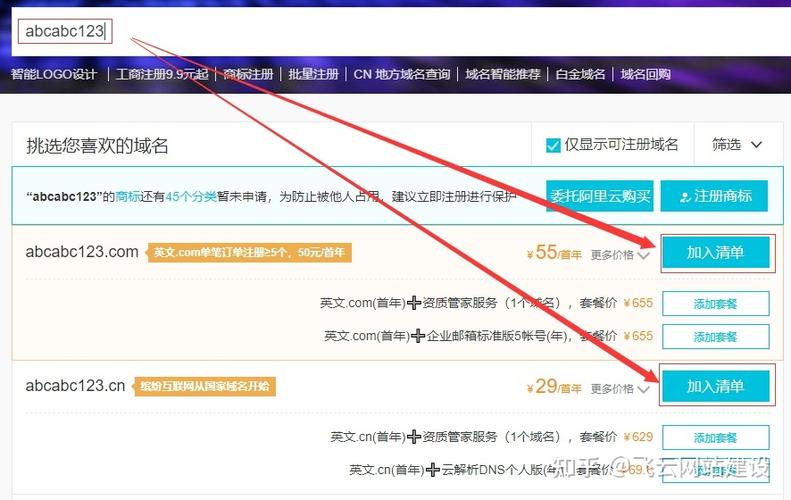Image resolution: width=791 pixels, height=500 pixels.
Task: Click the 商标 link in the notice
Action: (128, 196)
